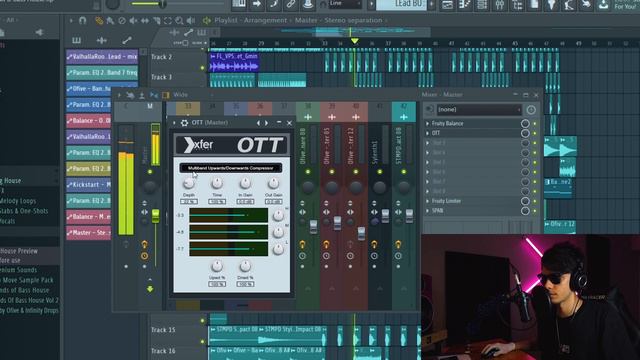Open the piano roll via top toolbar icon
640x360 pixels.
coord(465,4)
